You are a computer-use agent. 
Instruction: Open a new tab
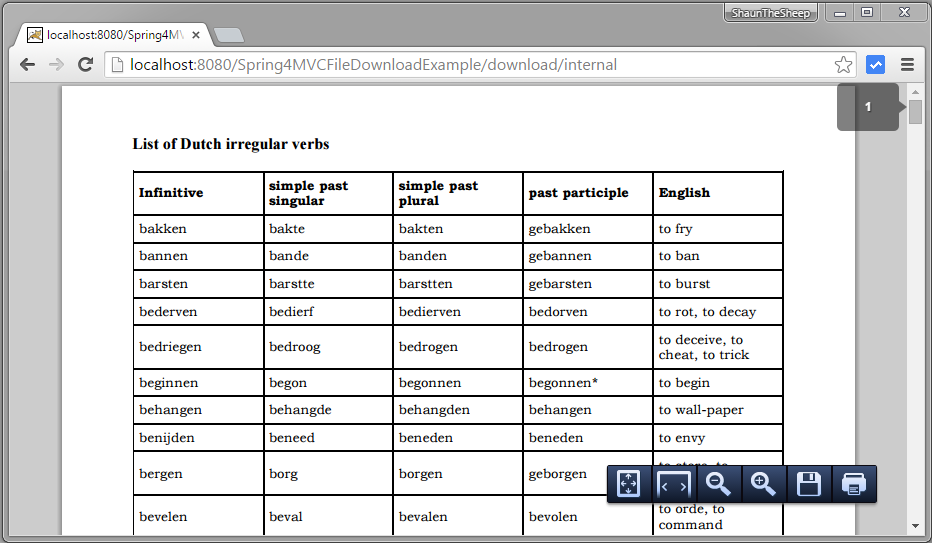(x=229, y=36)
